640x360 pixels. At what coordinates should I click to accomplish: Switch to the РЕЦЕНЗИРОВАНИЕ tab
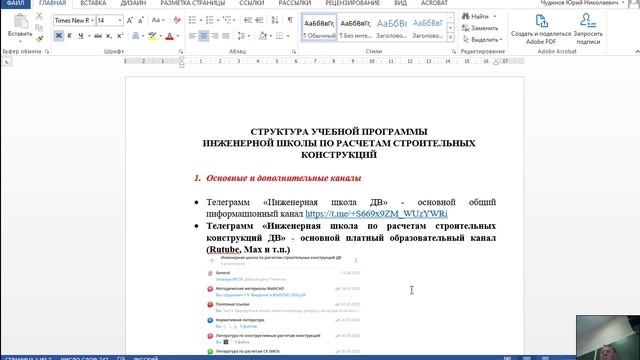click(352, 3)
